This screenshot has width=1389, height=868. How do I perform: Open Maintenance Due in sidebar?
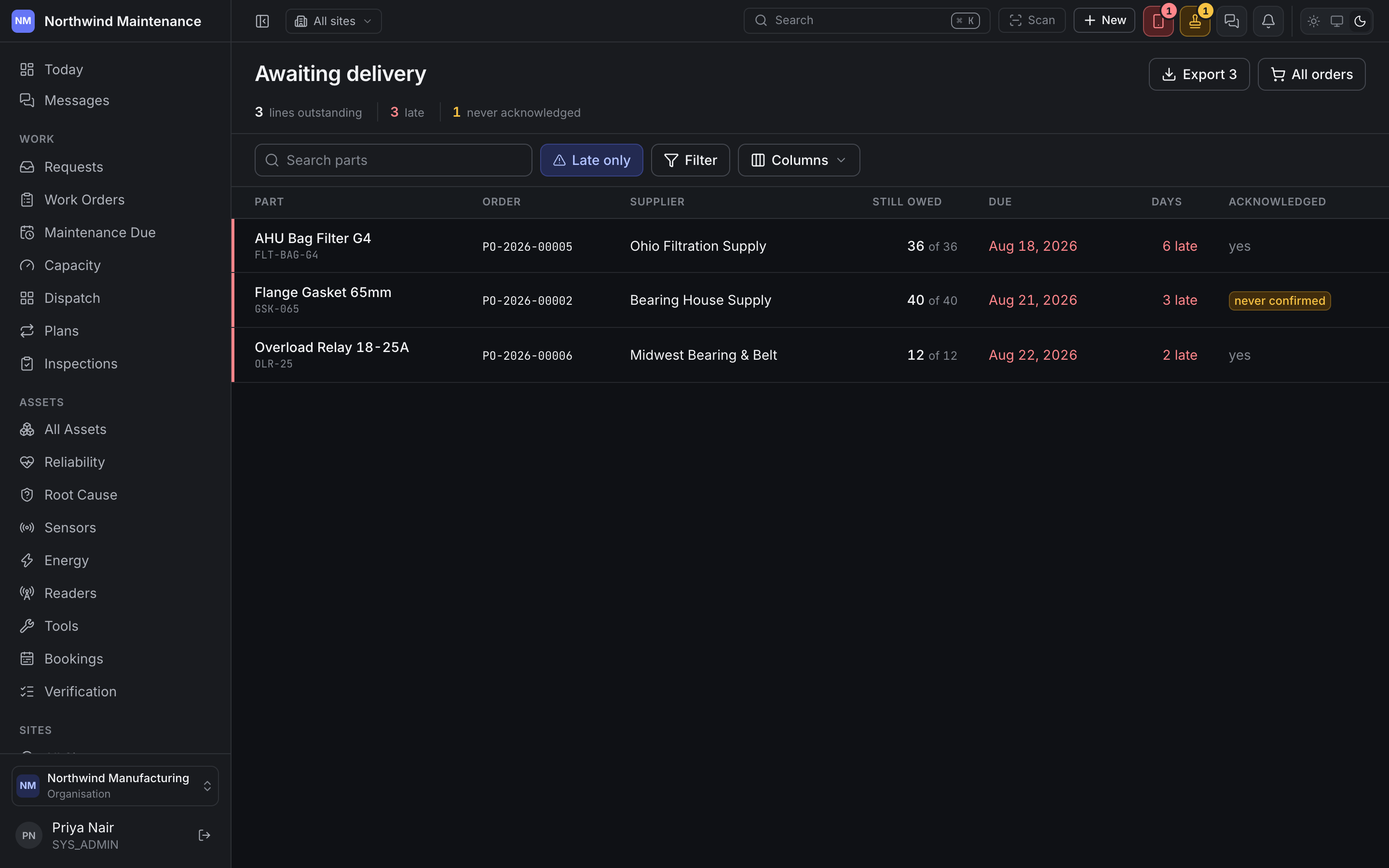tap(115, 232)
